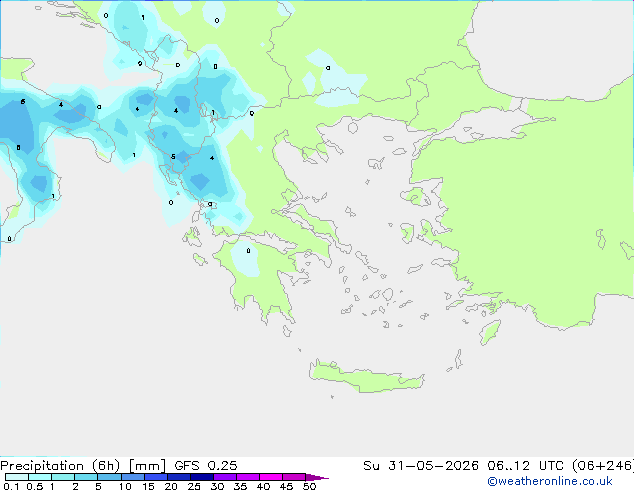Viewport: 634px width, 490px height.
Task: Pick the 25–30 mm dark navy legend swatch
Action: click(202, 477)
